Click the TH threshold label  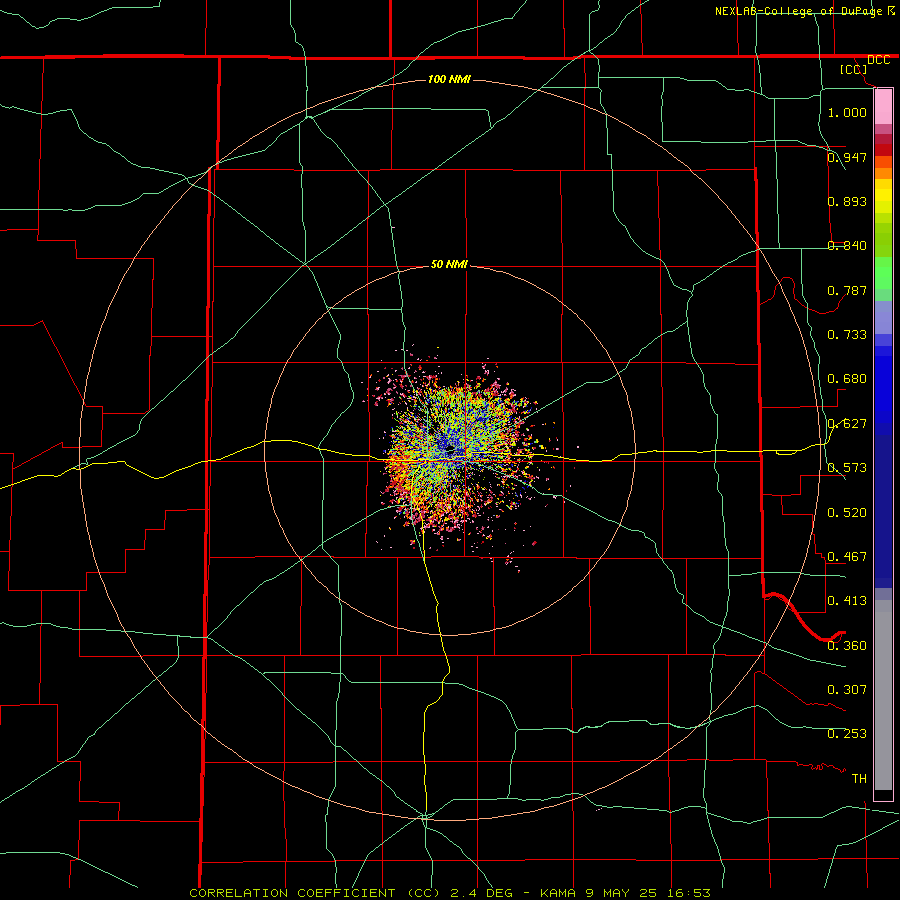859,778
